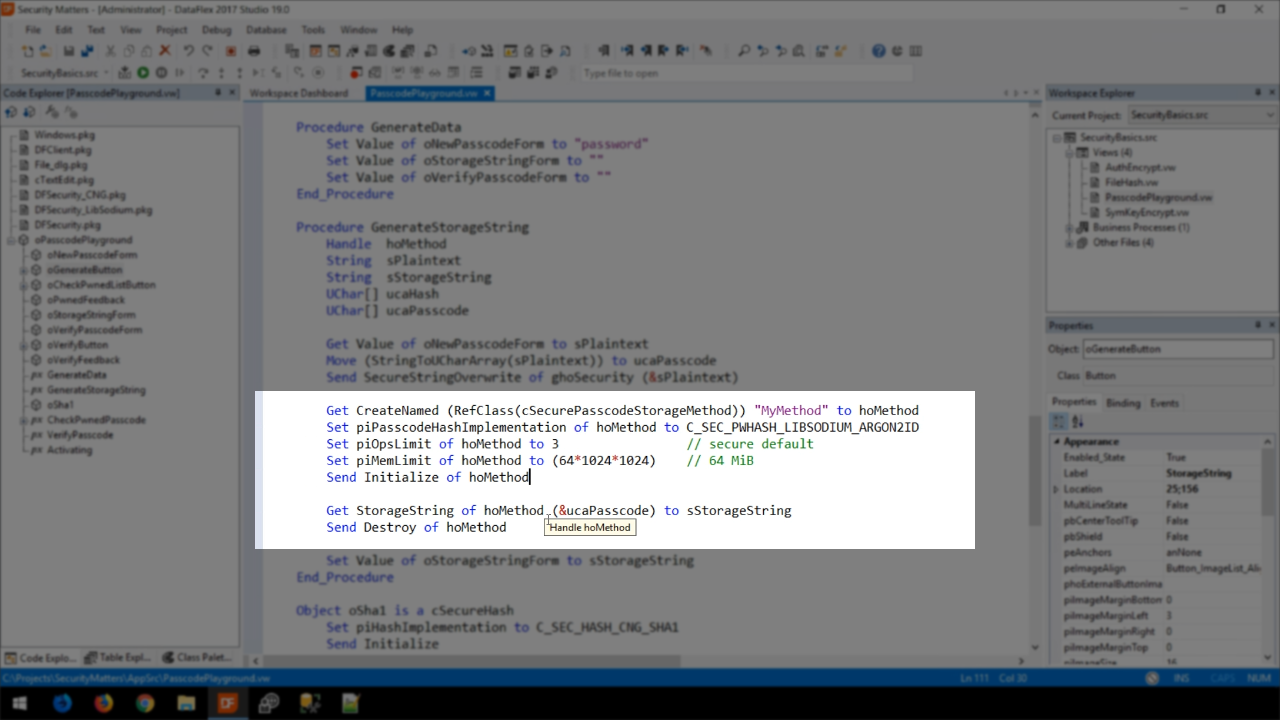The width and height of the screenshot is (1280, 720).
Task: Click the green Run button in toolbar
Action: point(143,73)
